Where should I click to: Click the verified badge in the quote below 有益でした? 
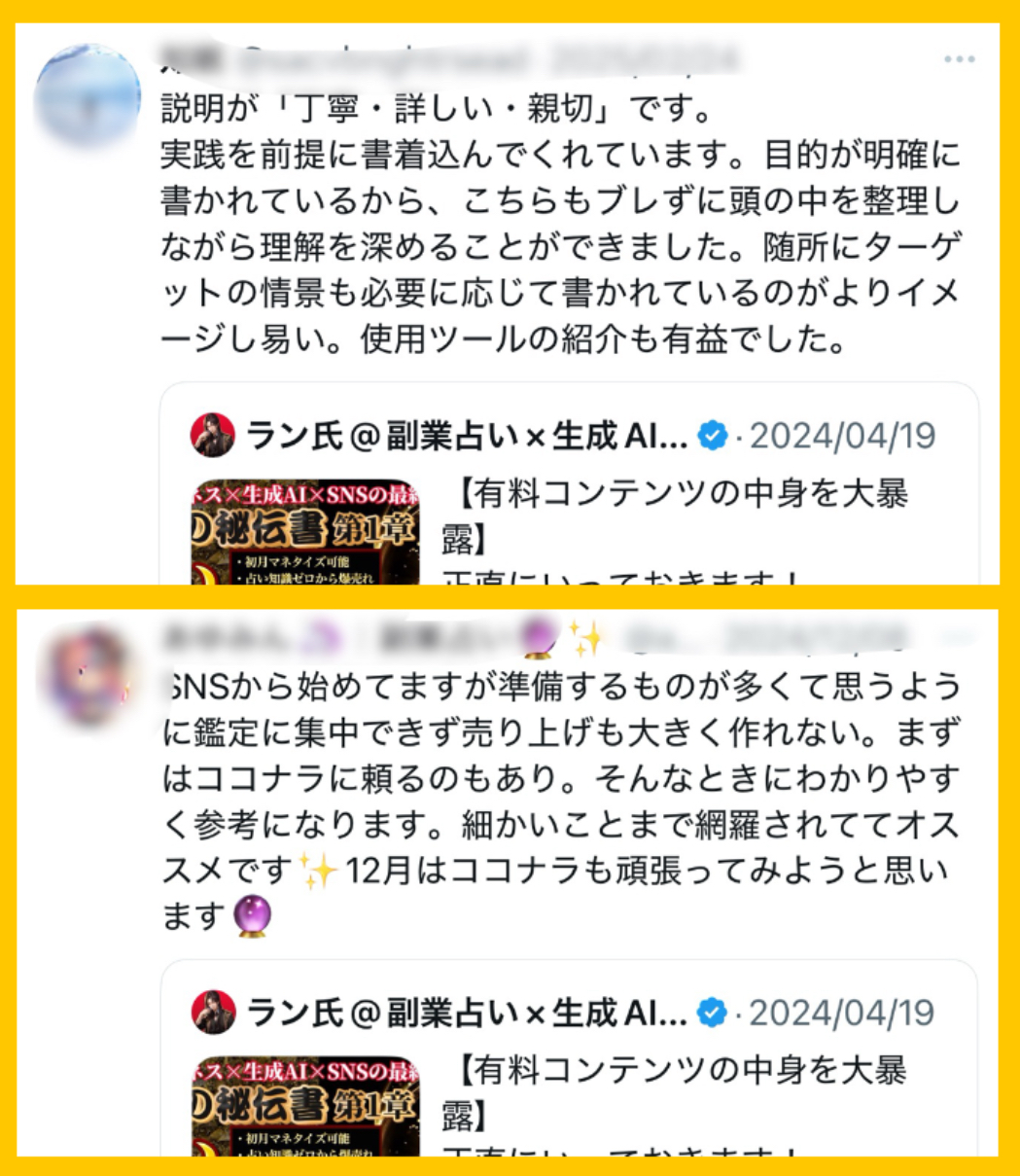click(x=714, y=436)
